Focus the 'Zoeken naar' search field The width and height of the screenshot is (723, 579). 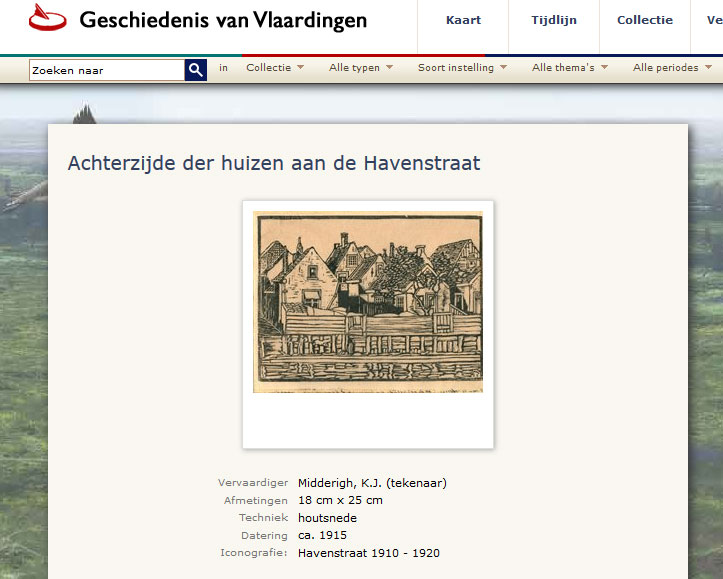[x=106, y=70]
